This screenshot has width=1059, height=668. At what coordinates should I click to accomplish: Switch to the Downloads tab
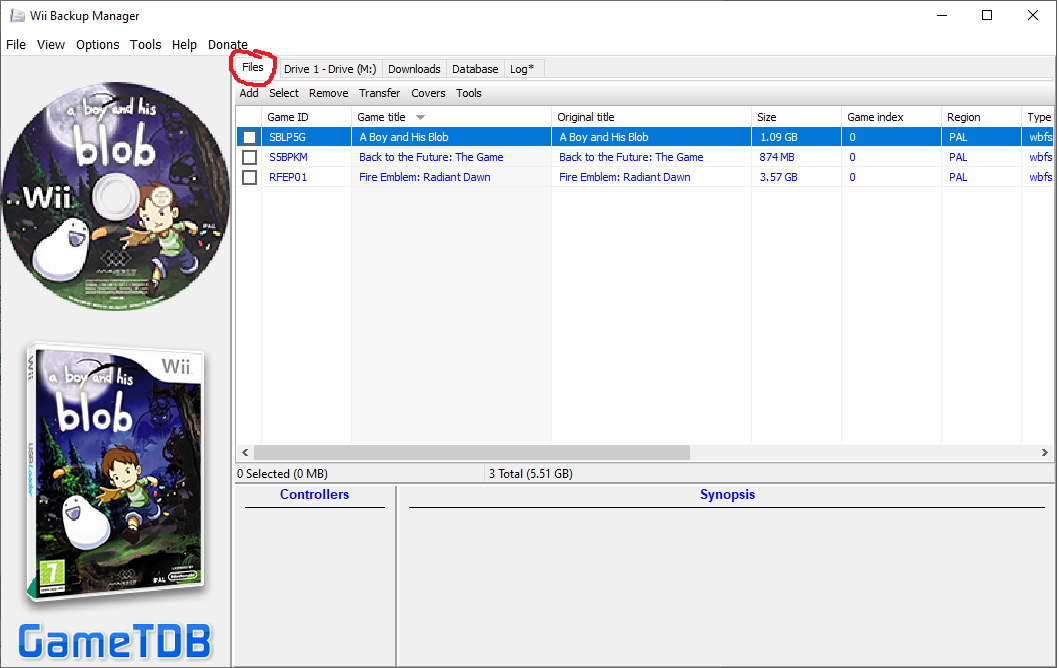point(414,69)
